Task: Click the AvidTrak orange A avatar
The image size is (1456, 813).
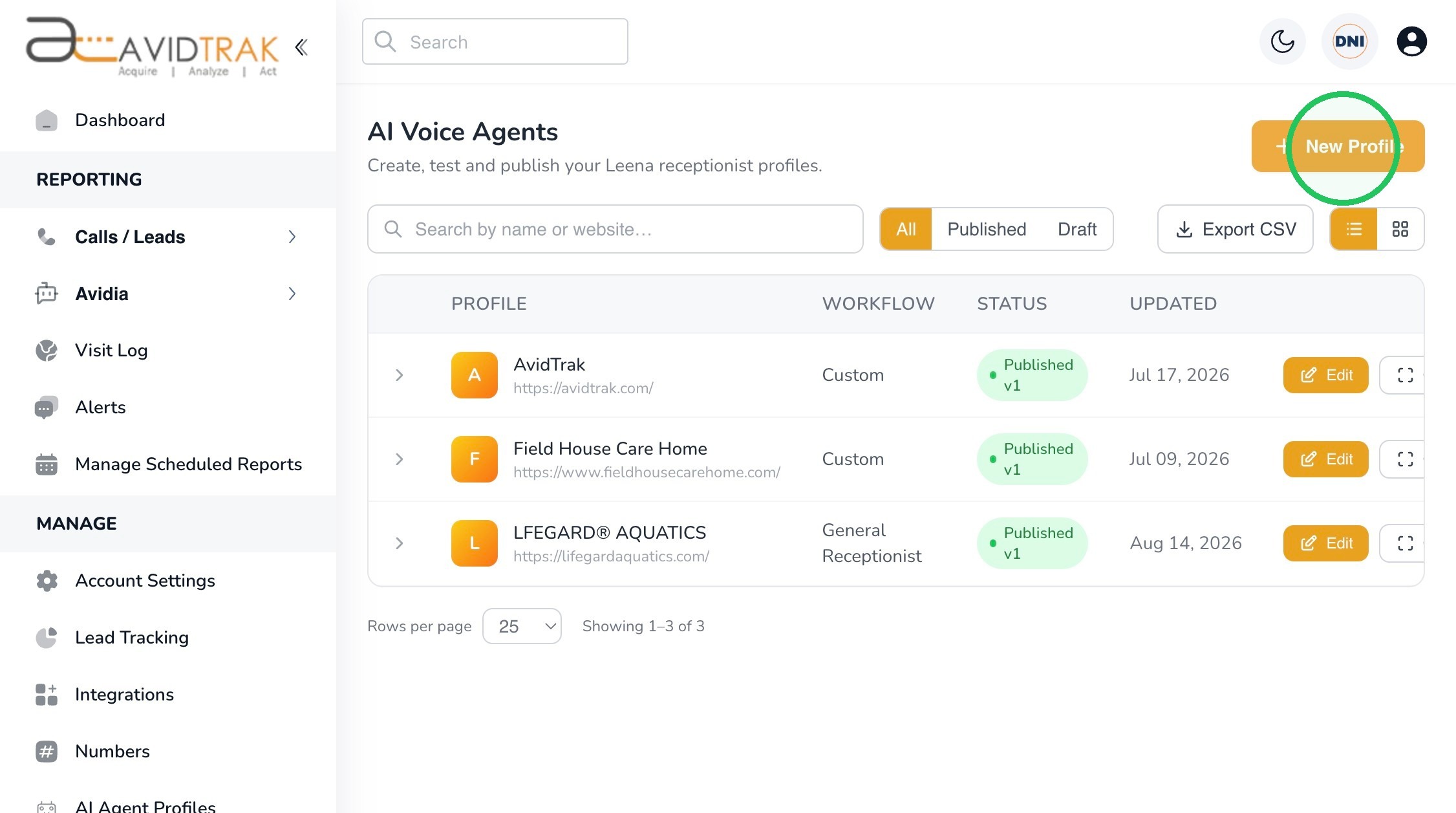Action: [475, 375]
